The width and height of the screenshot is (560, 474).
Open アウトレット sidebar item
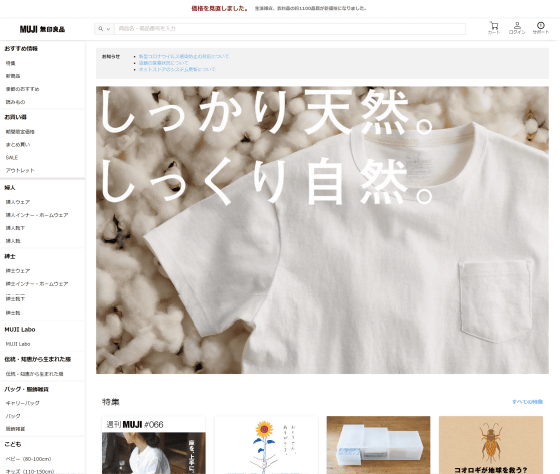pos(20,170)
